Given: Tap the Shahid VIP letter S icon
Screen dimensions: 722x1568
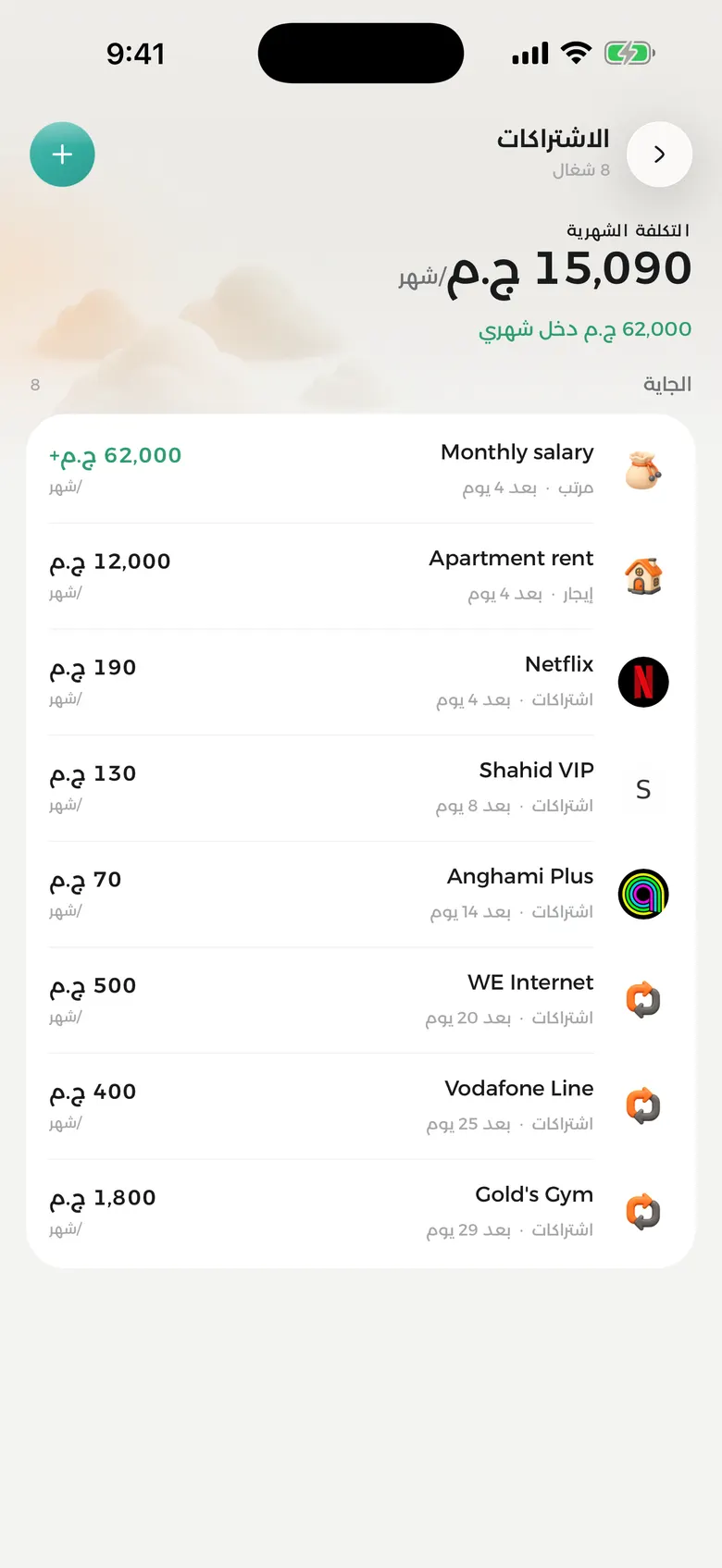Looking at the screenshot, I should click(643, 788).
